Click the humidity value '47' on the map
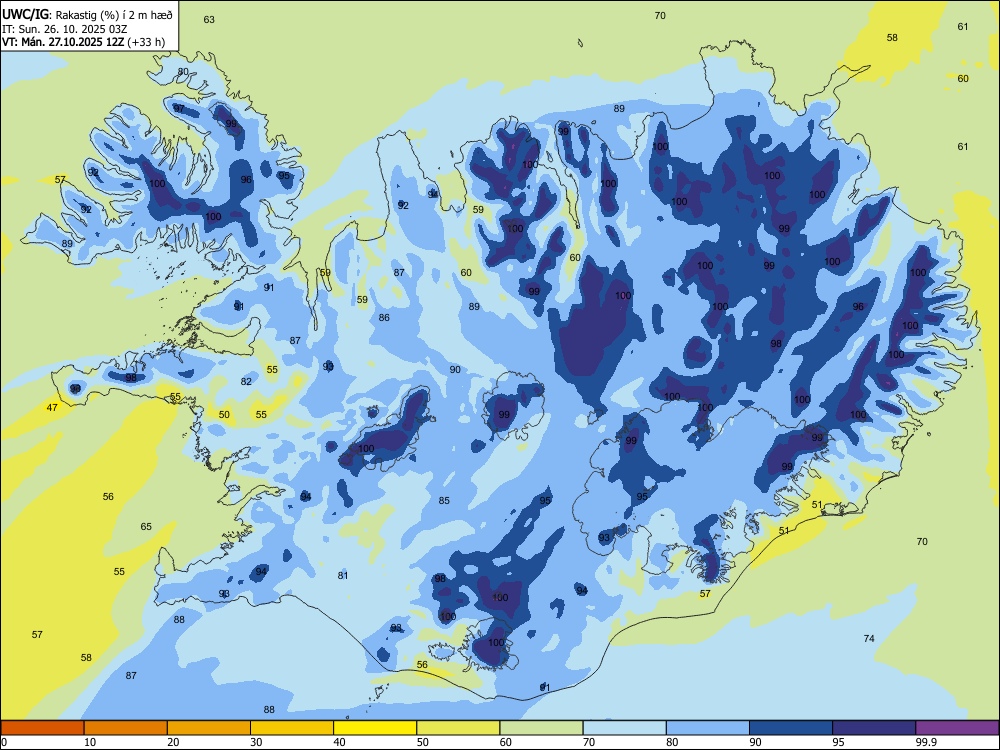The image size is (1000, 750). point(52,407)
